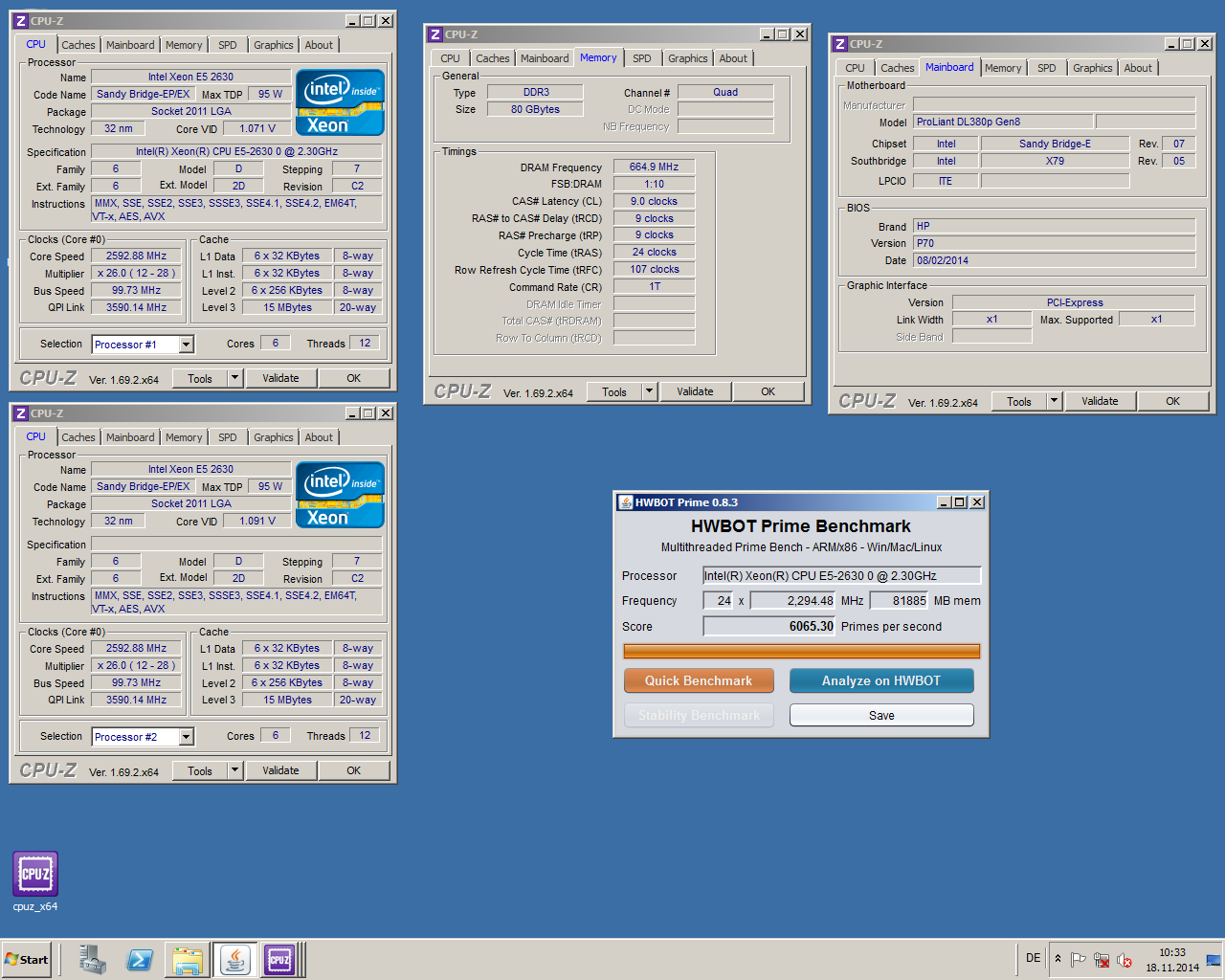The height and width of the screenshot is (980, 1225).
Task: Click the Chipset Sandy Bridge-E value
Action: tap(1055, 144)
